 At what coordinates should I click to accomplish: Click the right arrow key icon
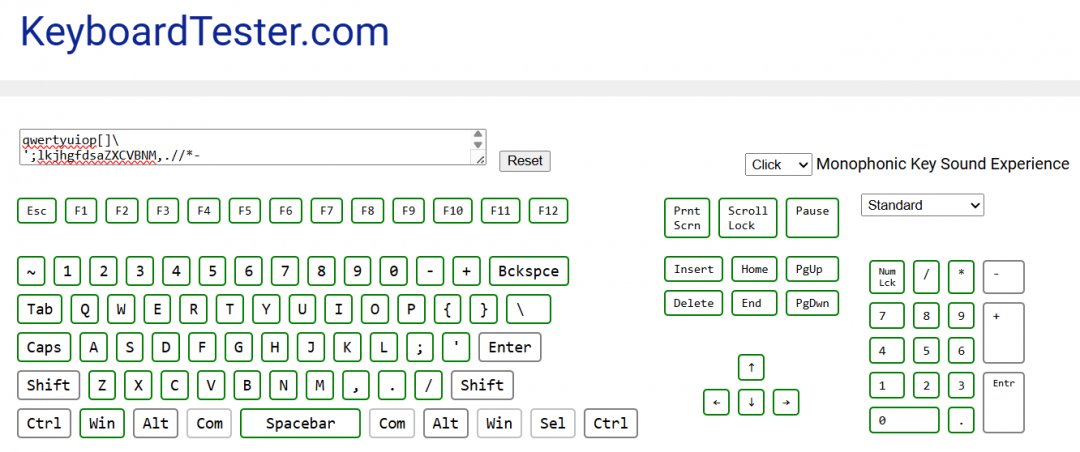coord(786,402)
